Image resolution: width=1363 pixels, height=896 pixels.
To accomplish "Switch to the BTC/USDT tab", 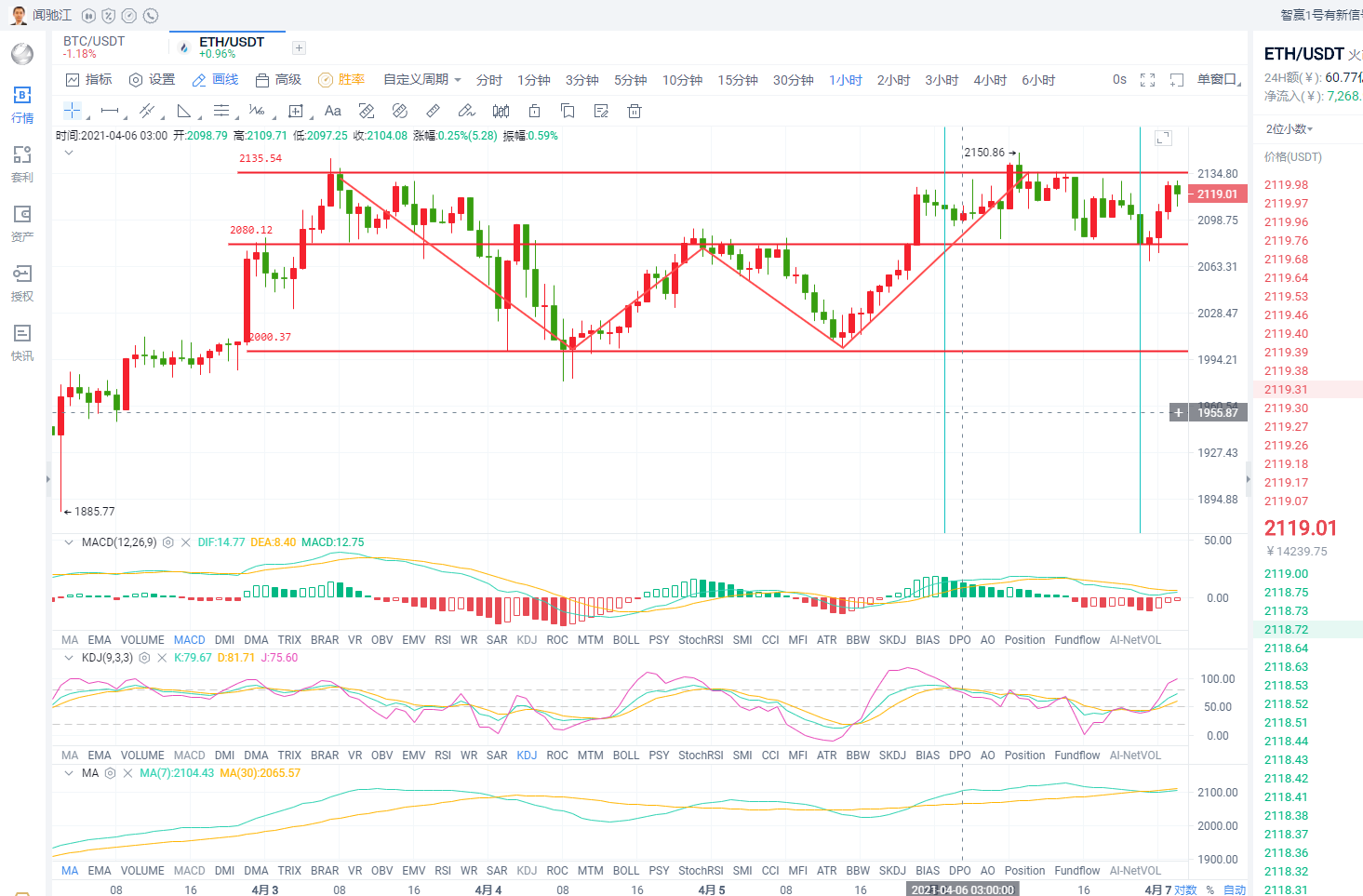I will (94, 42).
